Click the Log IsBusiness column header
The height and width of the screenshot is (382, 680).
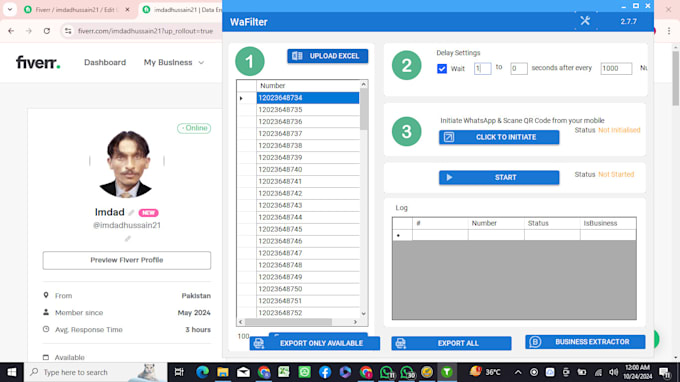coord(608,223)
